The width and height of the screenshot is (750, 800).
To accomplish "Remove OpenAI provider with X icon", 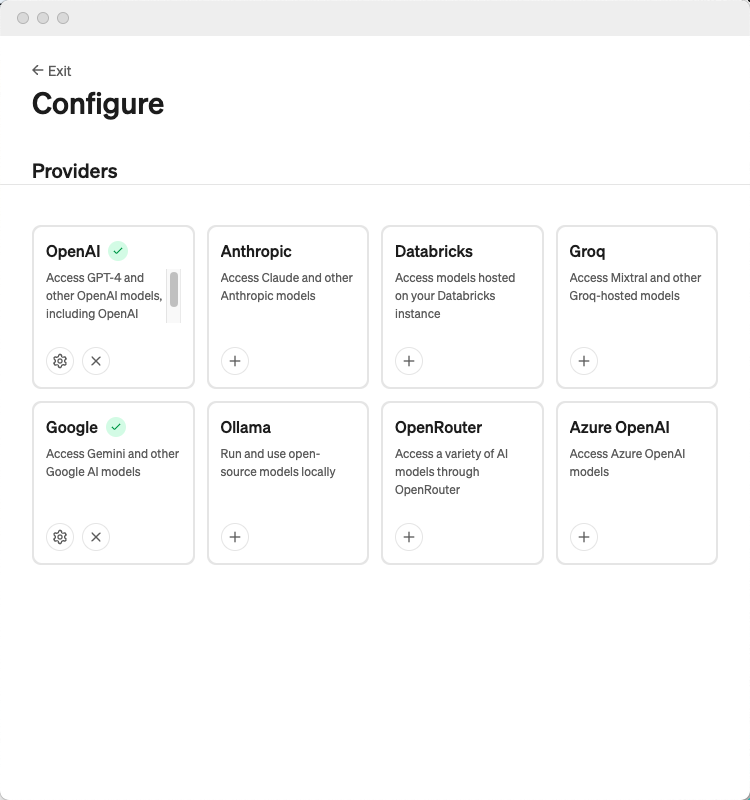I will point(96,361).
